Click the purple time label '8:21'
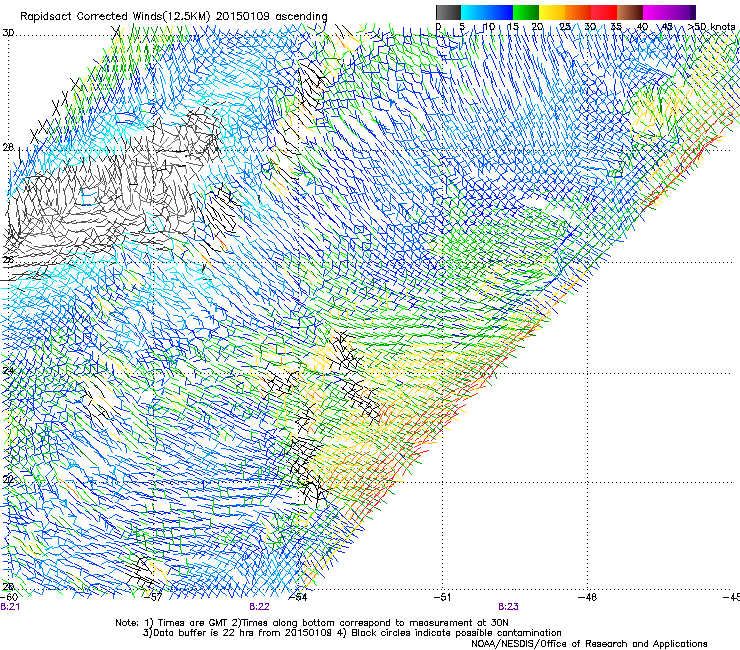Image resolution: width=740 pixels, height=650 pixels. 10,607
